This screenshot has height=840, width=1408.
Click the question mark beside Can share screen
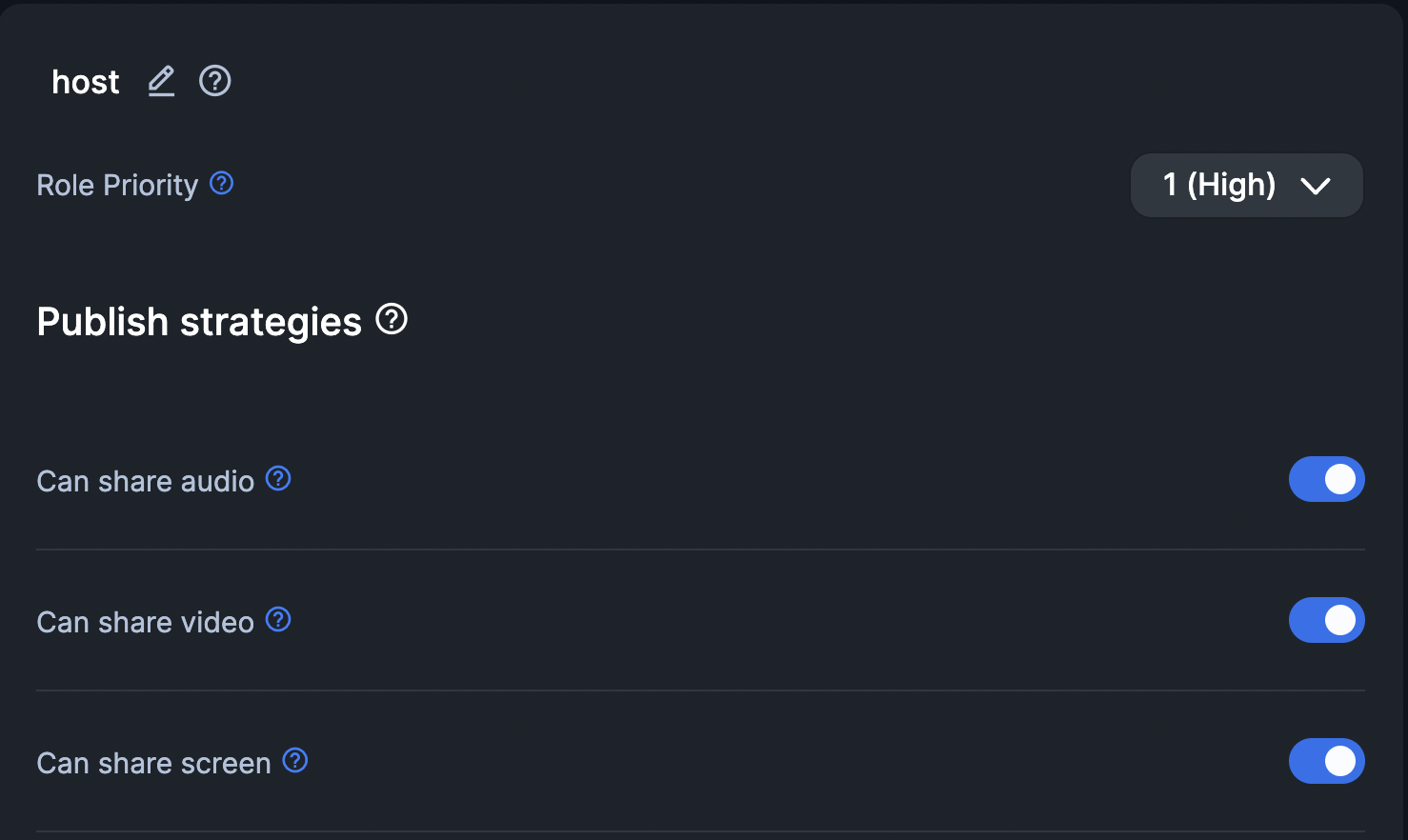[x=295, y=760]
